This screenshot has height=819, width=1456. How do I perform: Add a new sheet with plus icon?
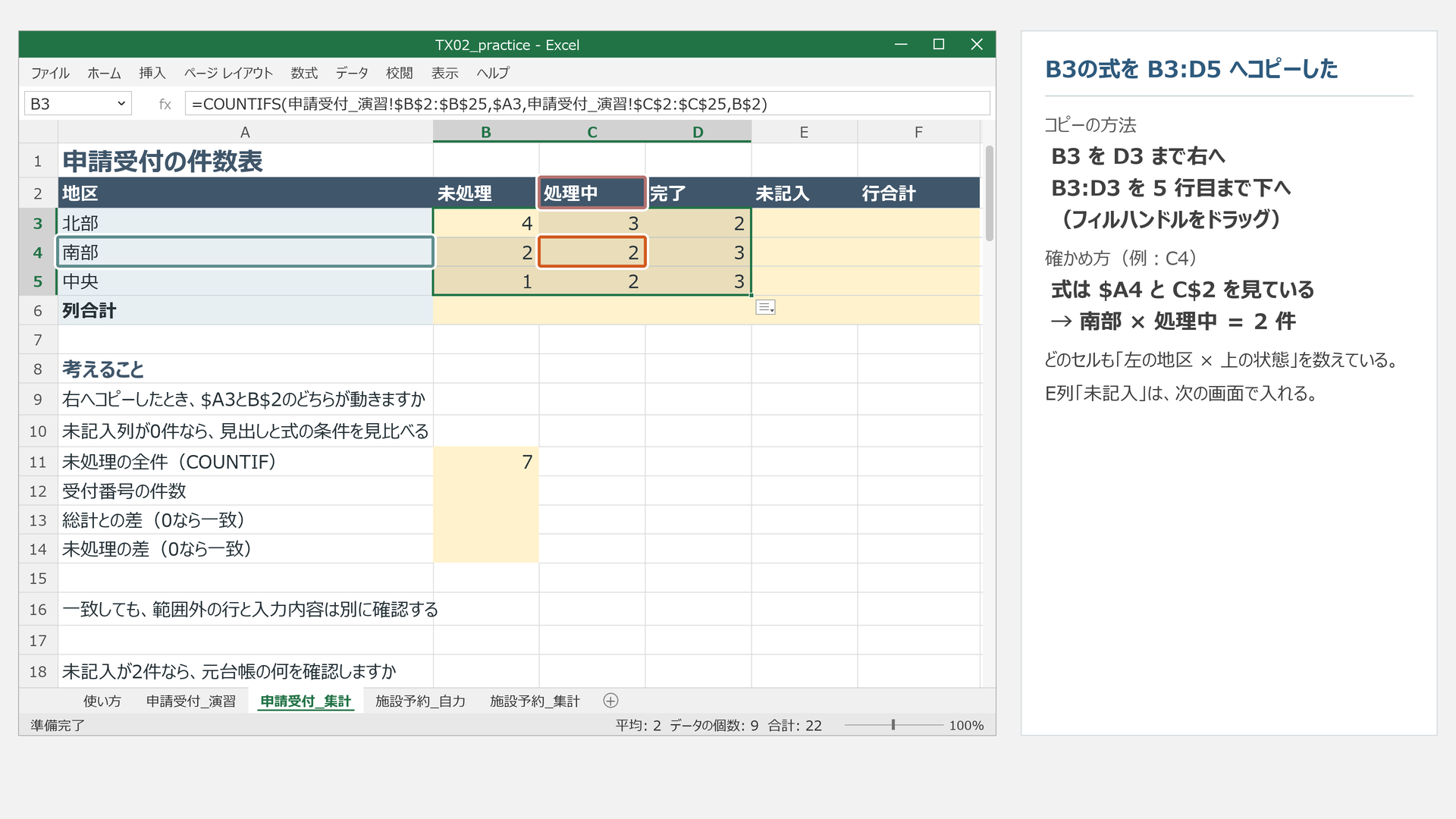(x=610, y=701)
